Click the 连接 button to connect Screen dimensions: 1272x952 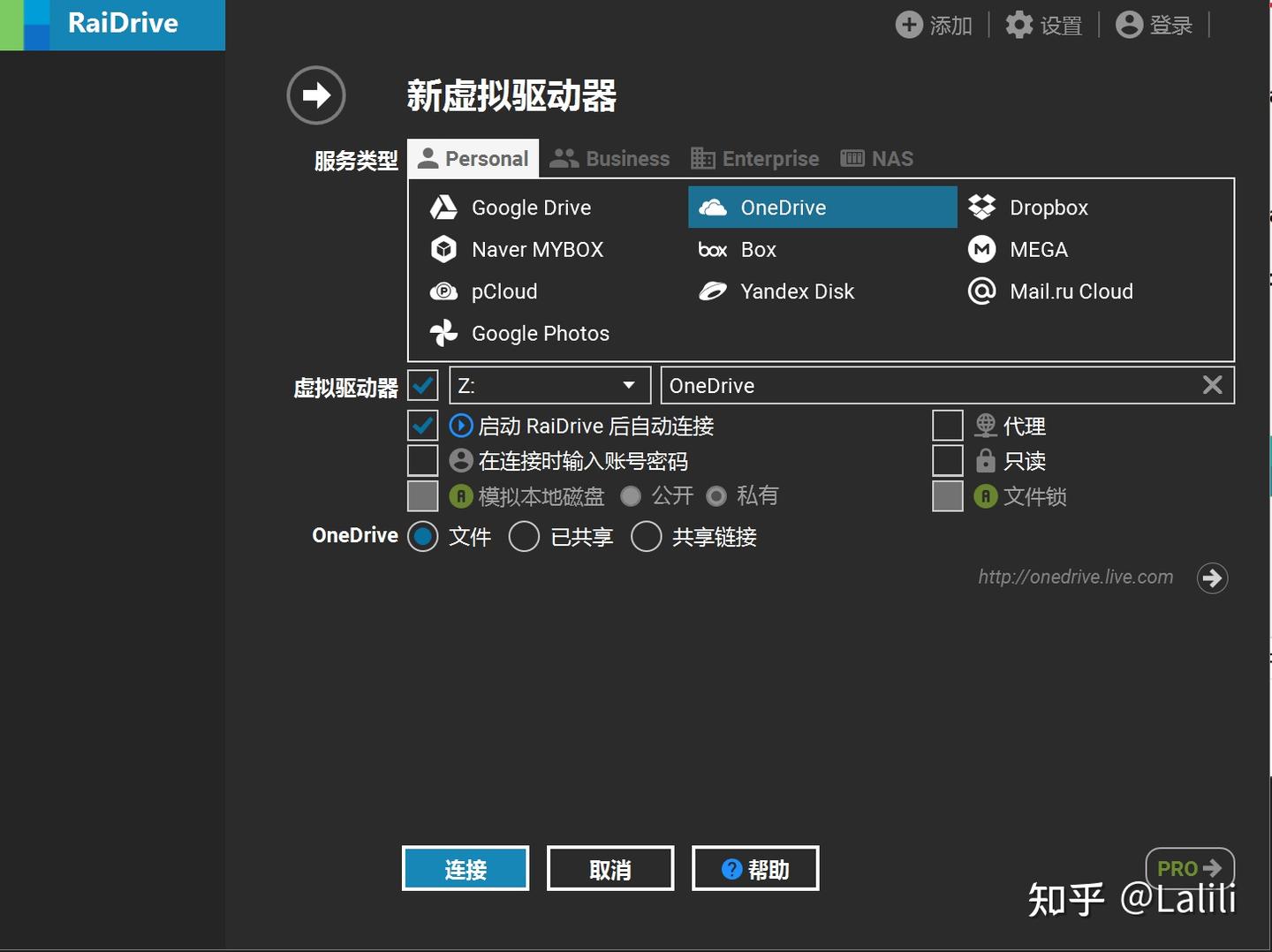pyautogui.click(x=466, y=869)
